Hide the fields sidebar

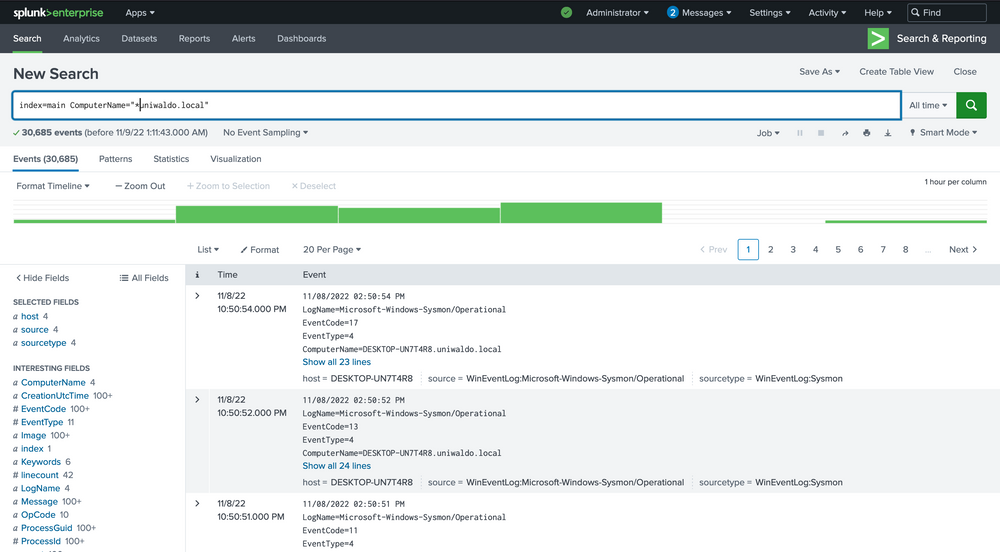coord(42,278)
